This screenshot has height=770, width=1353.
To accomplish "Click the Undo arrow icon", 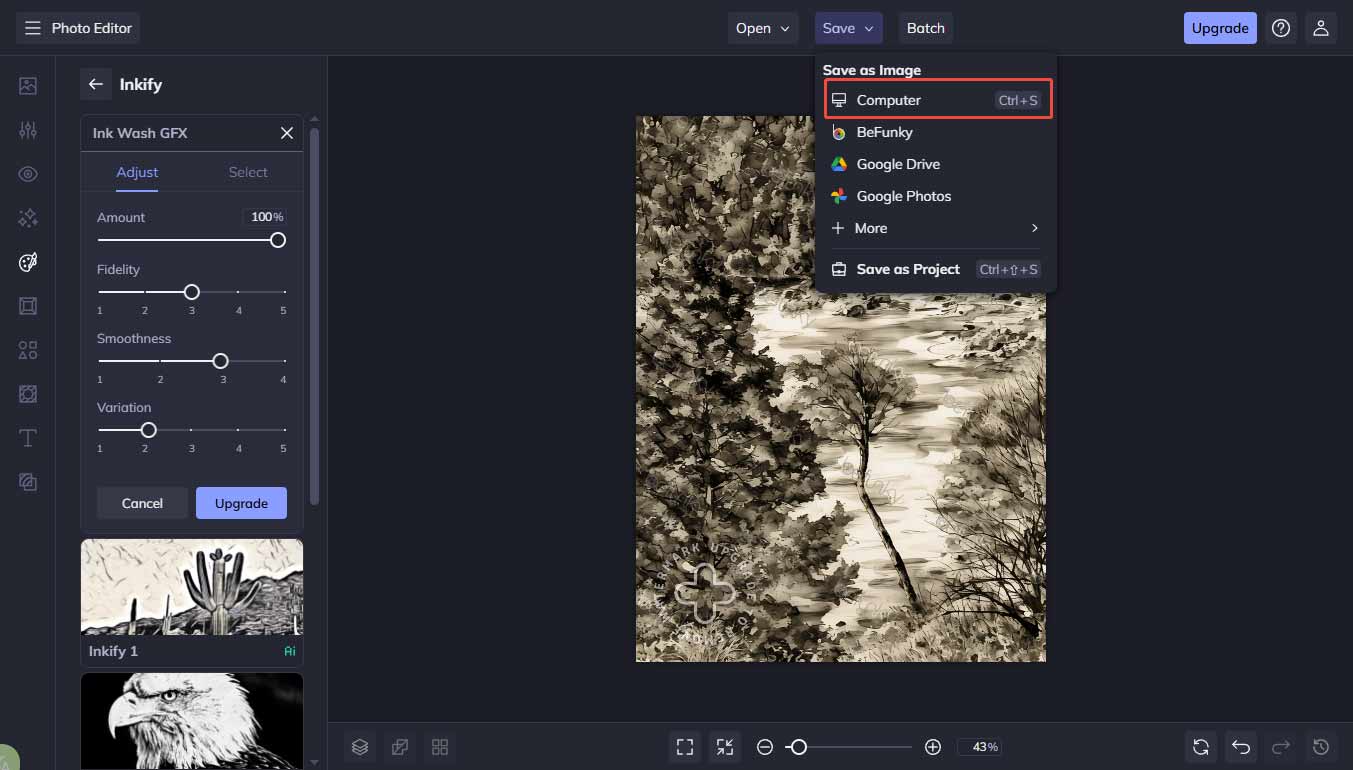I will (1241, 747).
